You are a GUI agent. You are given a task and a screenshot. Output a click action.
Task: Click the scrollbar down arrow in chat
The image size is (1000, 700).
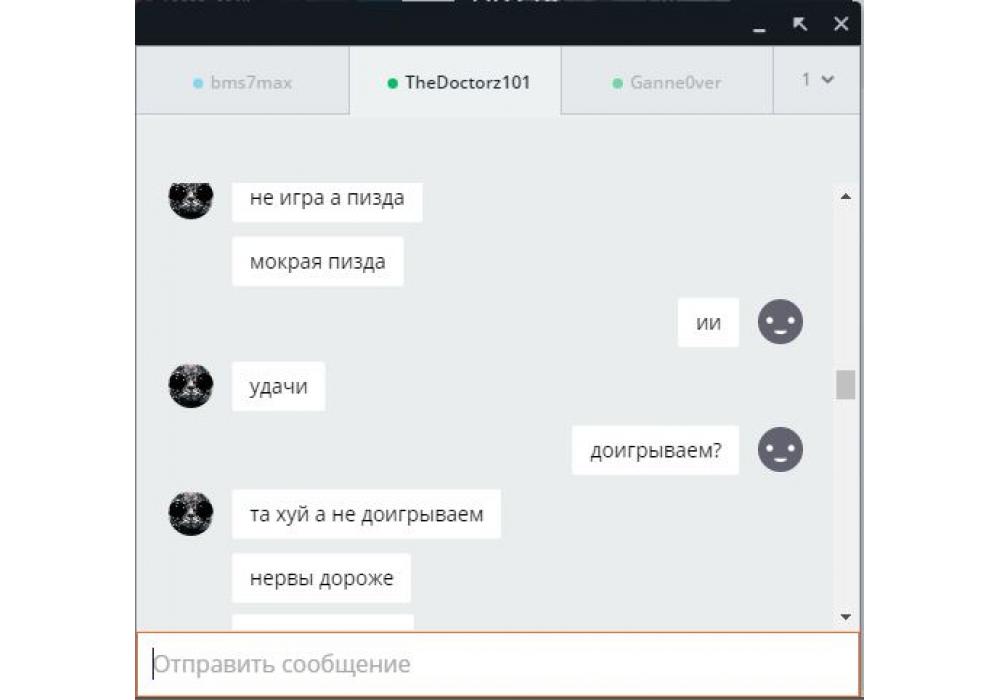click(x=846, y=616)
